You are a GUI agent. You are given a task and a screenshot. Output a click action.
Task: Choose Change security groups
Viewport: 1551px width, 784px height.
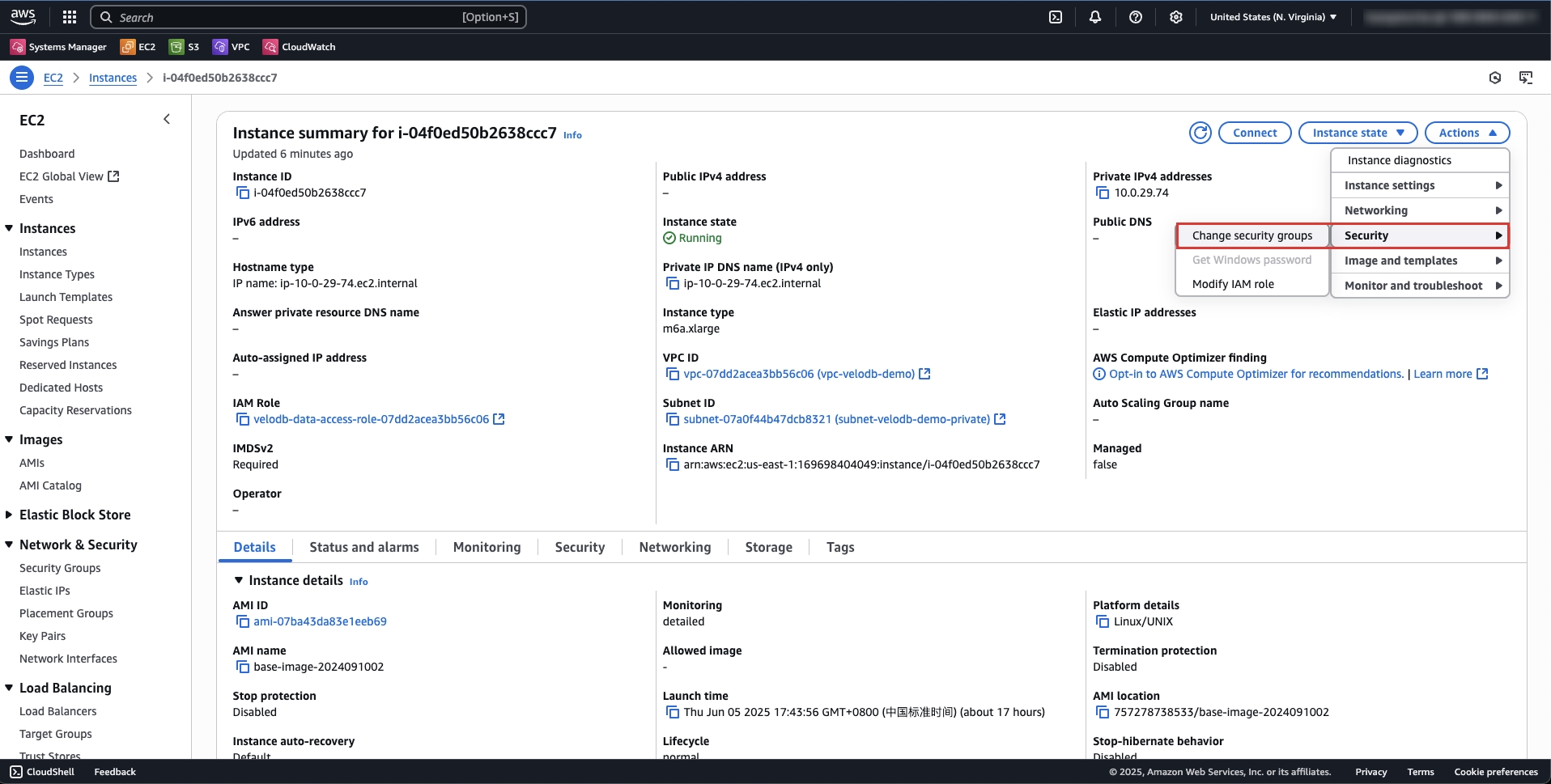tap(1252, 235)
